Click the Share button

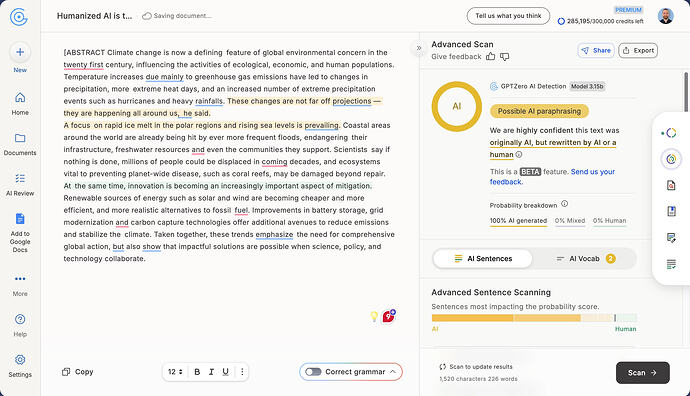coord(596,51)
